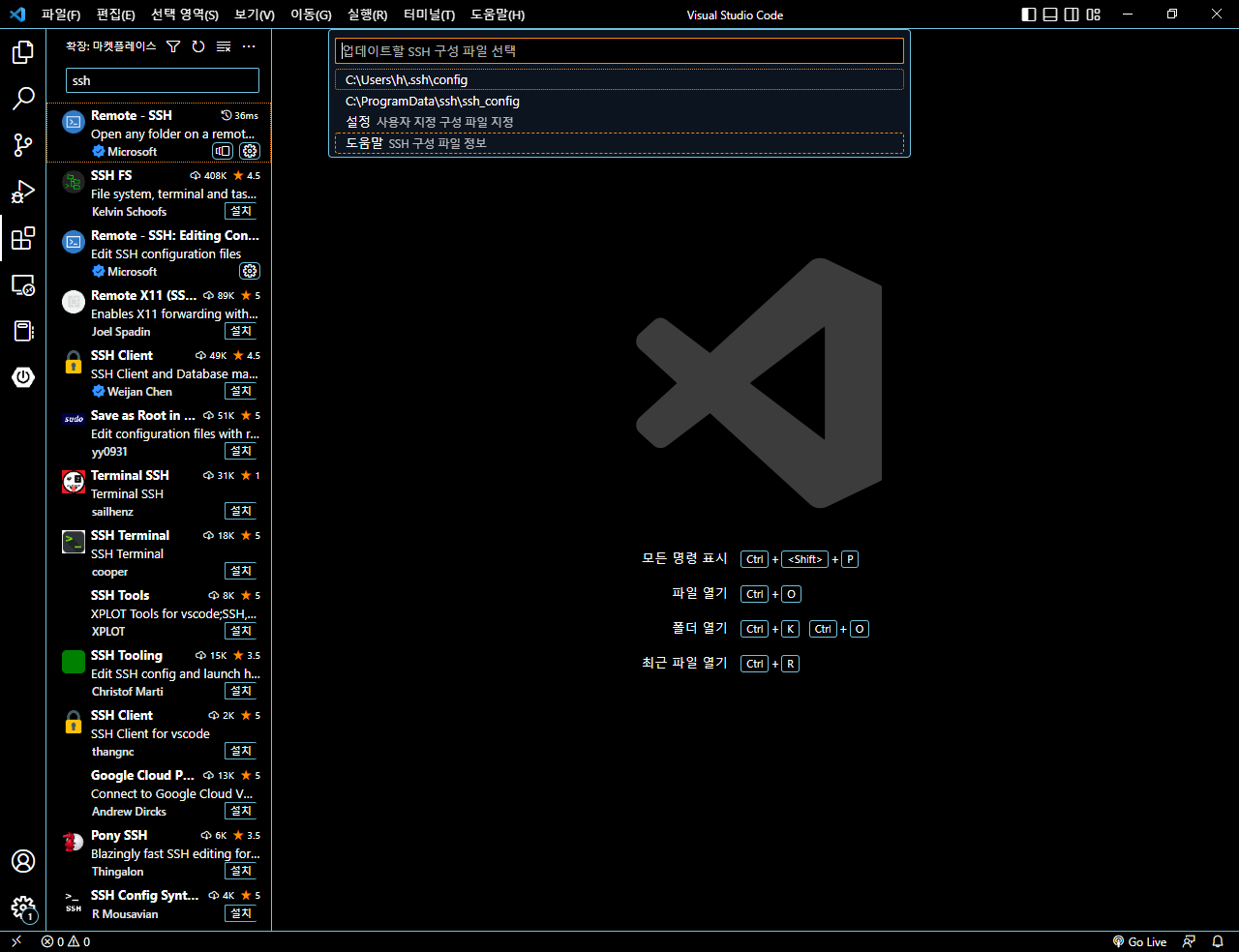Install the SSH FS extension
This screenshot has width=1239, height=952.
(x=241, y=211)
